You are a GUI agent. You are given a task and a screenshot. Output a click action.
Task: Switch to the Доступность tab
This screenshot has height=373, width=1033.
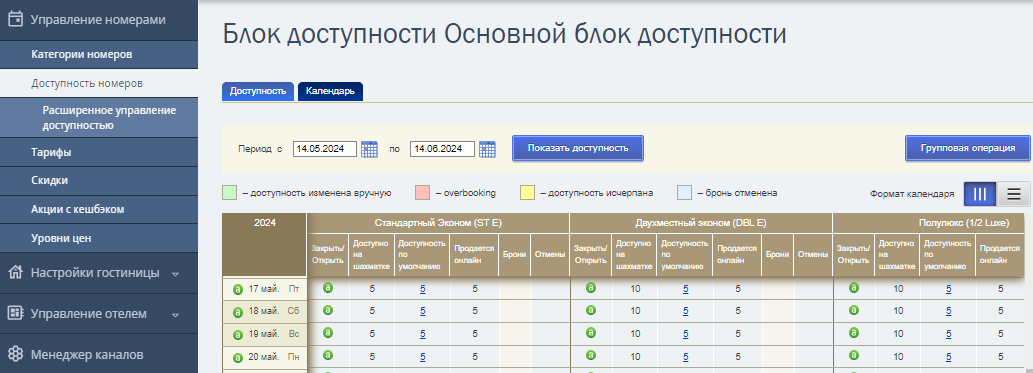pos(258,92)
